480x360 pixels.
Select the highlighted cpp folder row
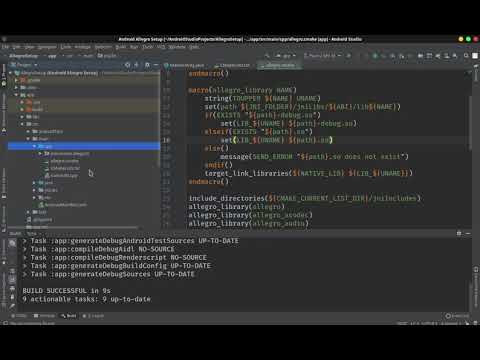click(84, 146)
